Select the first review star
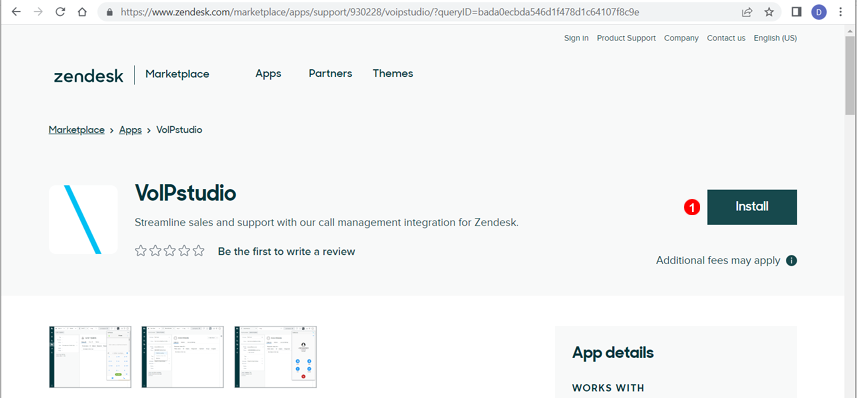Screen dimensions: 857x398 click(141, 251)
